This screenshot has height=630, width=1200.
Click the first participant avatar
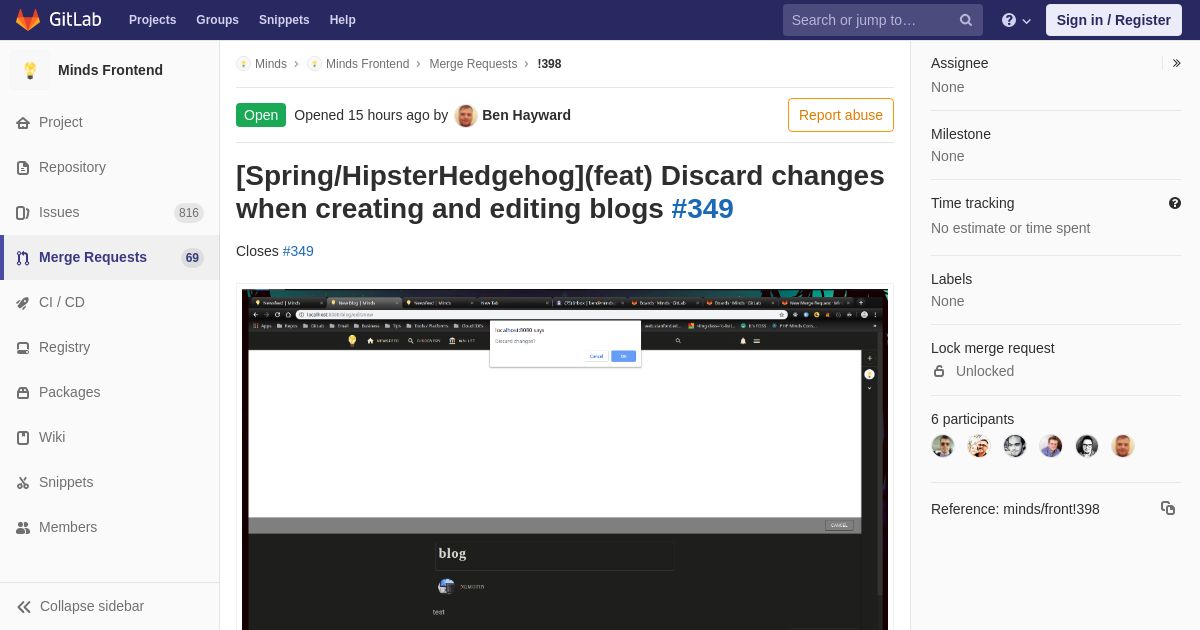pos(943,446)
